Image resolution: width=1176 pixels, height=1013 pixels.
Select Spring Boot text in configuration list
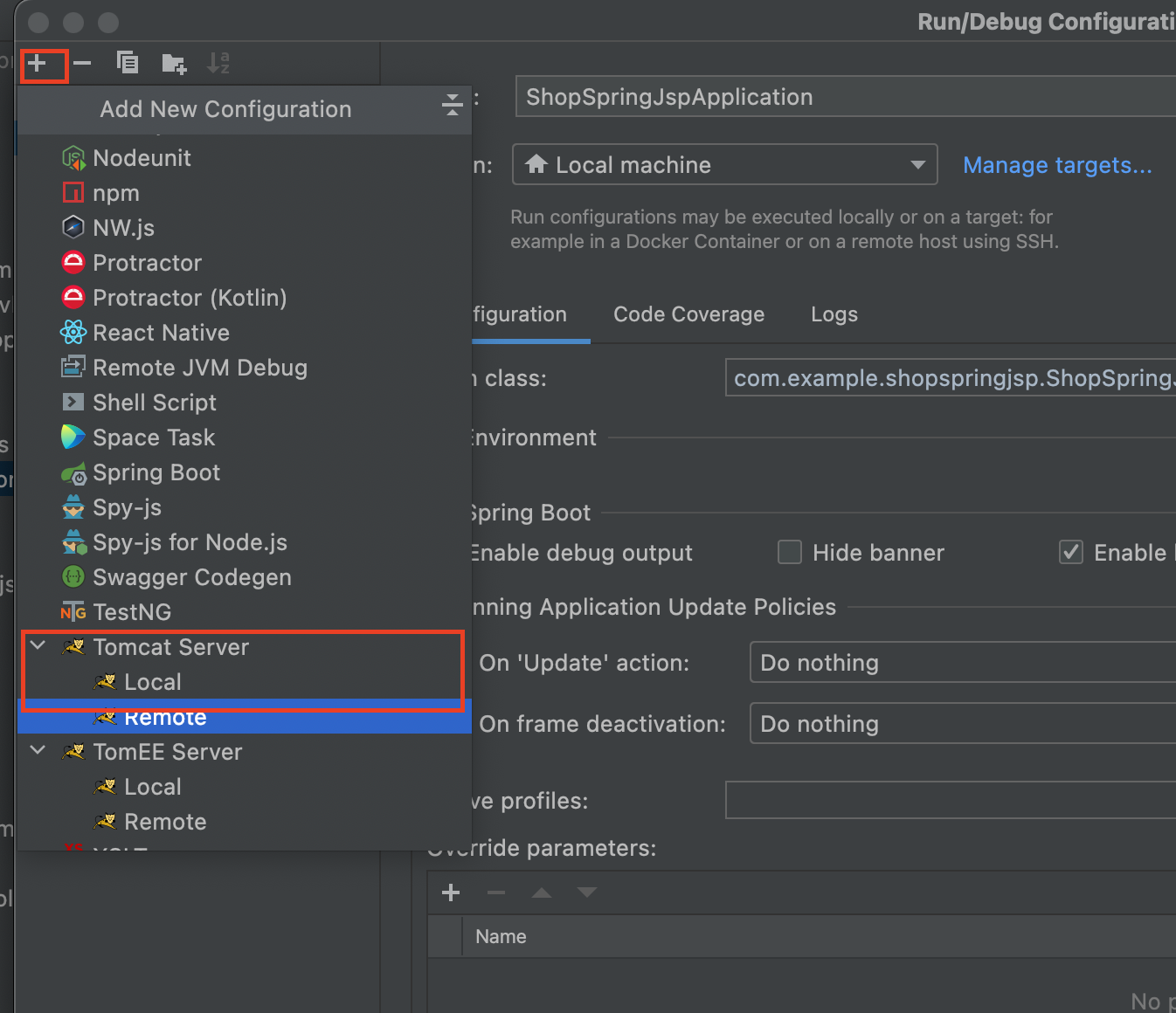156,472
